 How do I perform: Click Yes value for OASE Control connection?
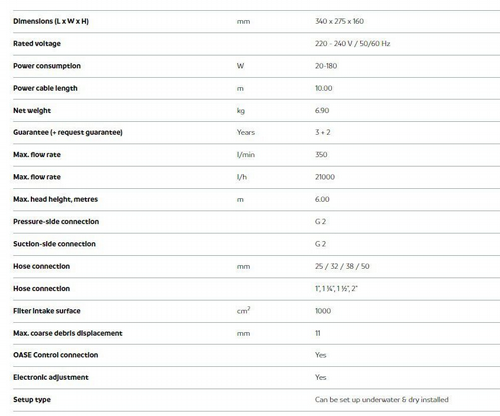(x=321, y=355)
